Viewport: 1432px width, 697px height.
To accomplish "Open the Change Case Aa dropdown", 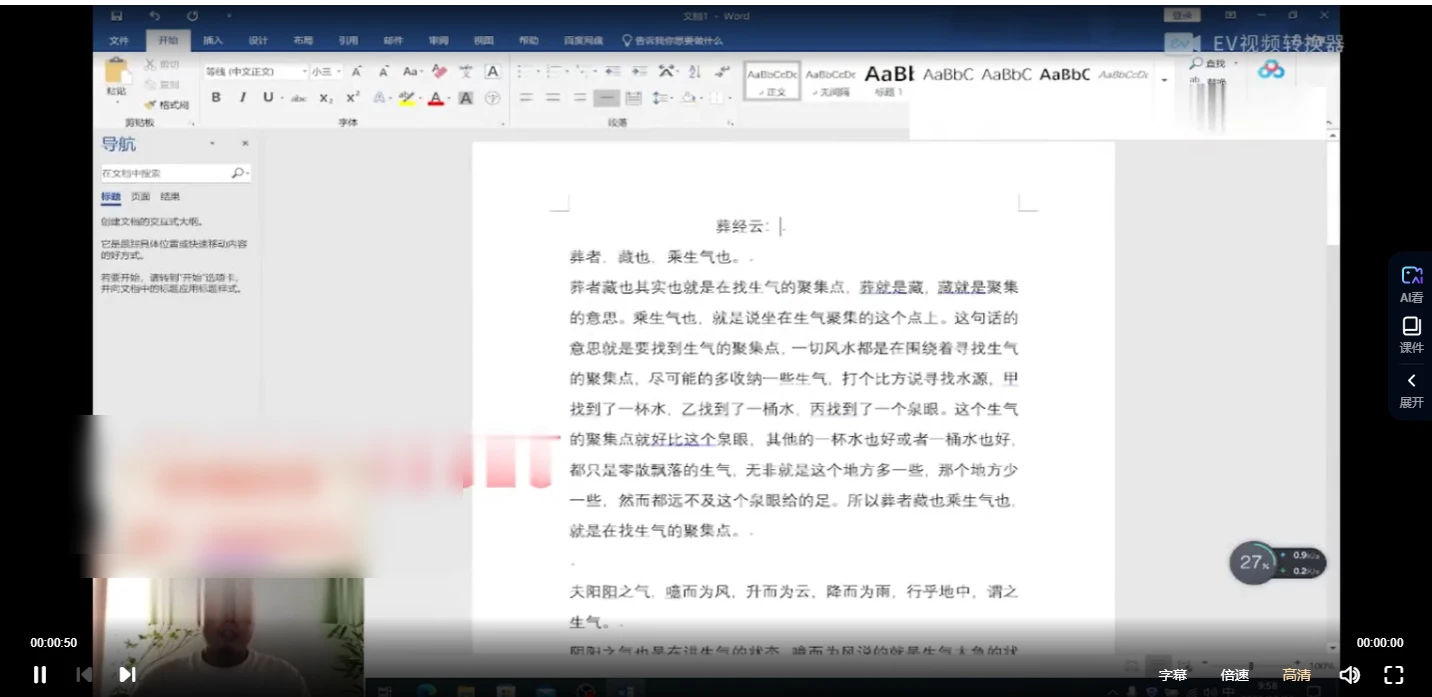I will pyautogui.click(x=412, y=72).
